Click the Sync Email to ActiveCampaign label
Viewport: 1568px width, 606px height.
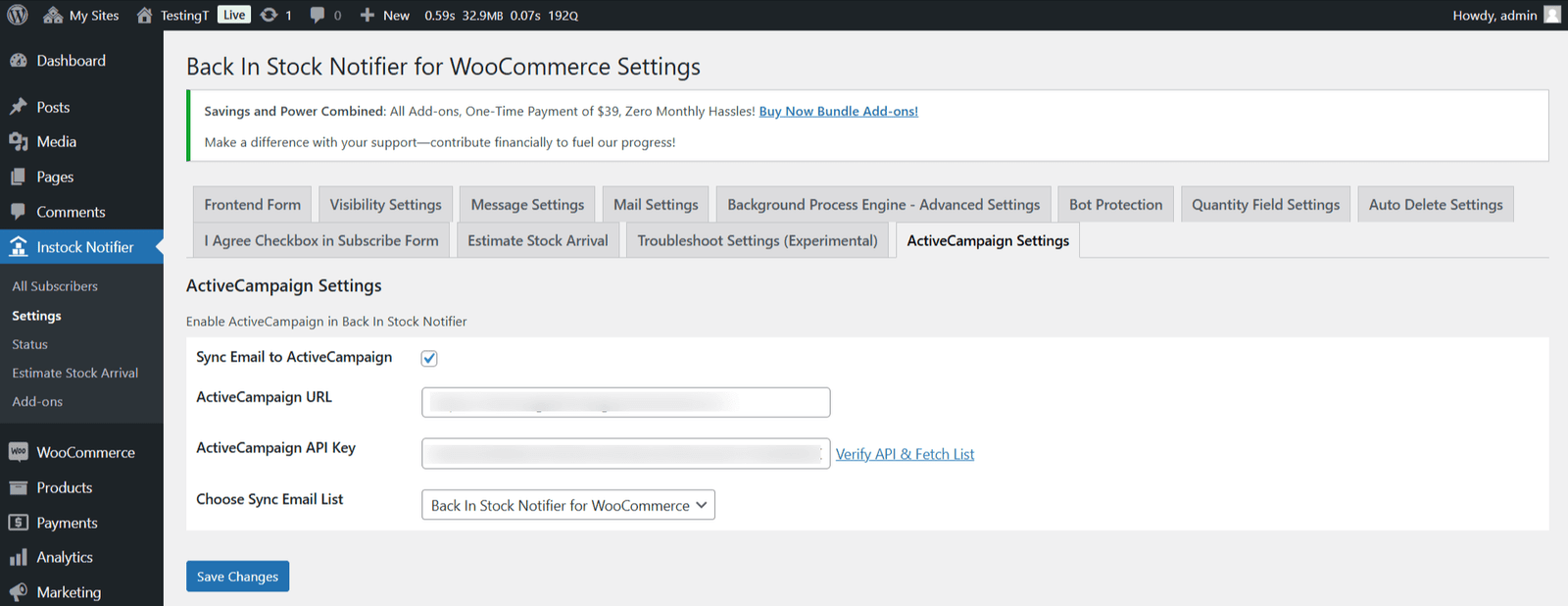294,357
